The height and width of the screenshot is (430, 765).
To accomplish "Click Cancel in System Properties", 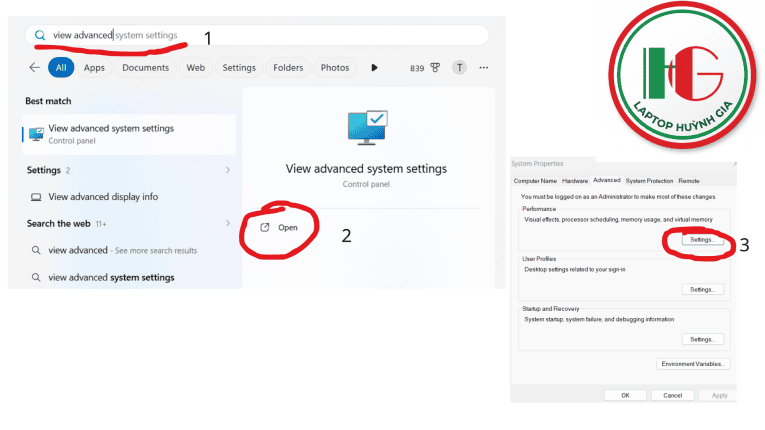I will tap(672, 395).
